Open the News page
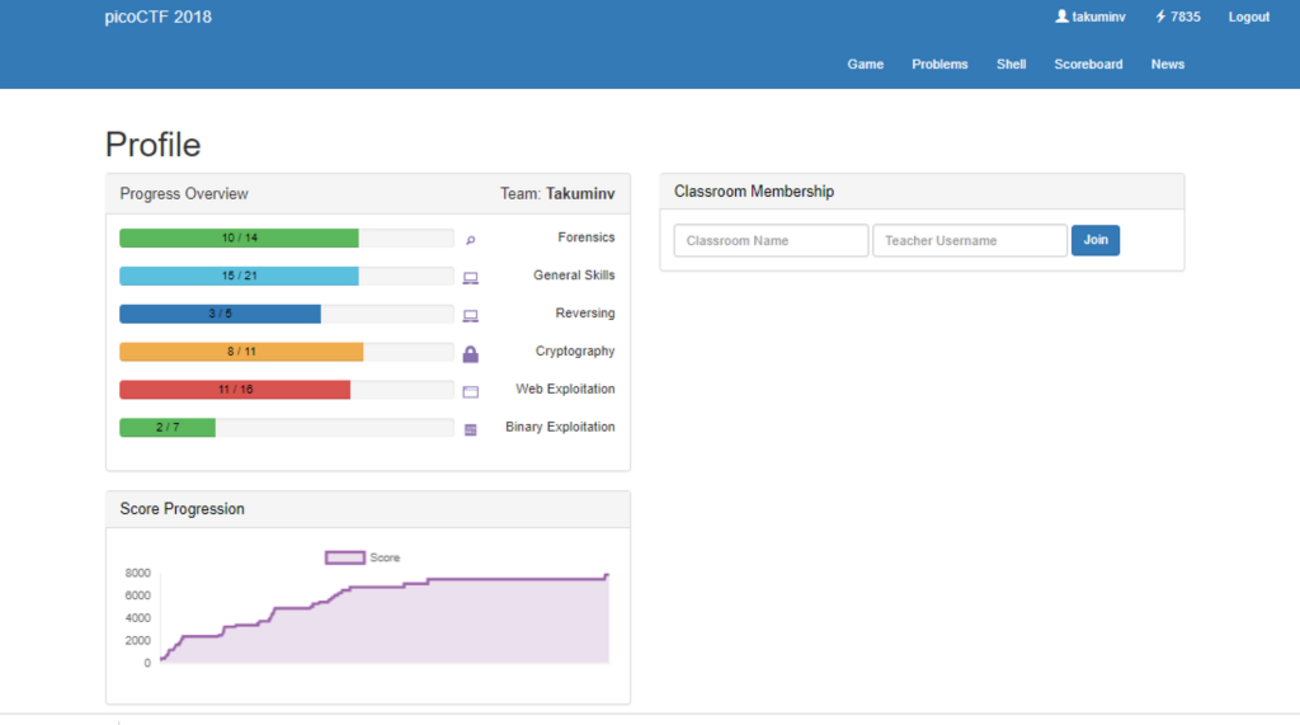 [1167, 64]
